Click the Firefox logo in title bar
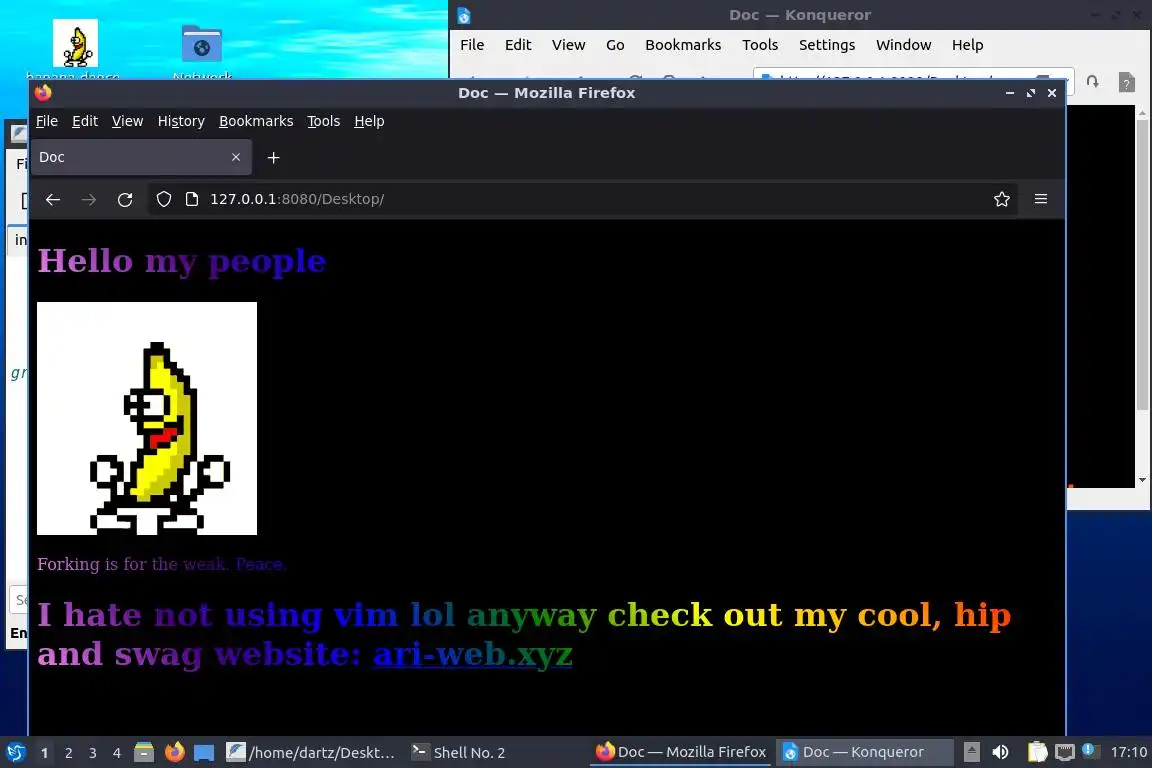The width and height of the screenshot is (1152, 768). click(43, 93)
